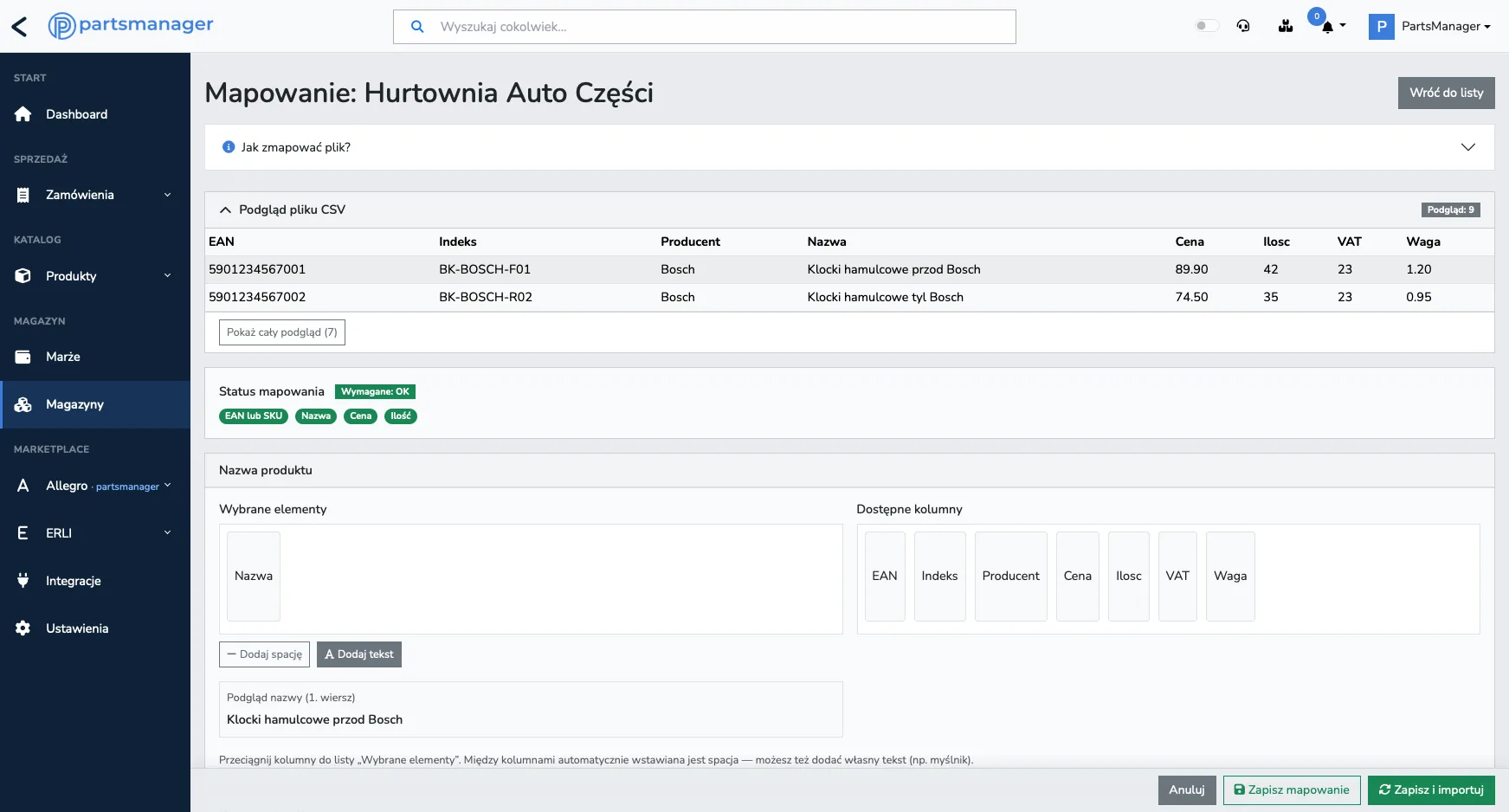Open Ustawienia in sidebar
Viewport: 1509px width, 812px height.
coord(95,628)
